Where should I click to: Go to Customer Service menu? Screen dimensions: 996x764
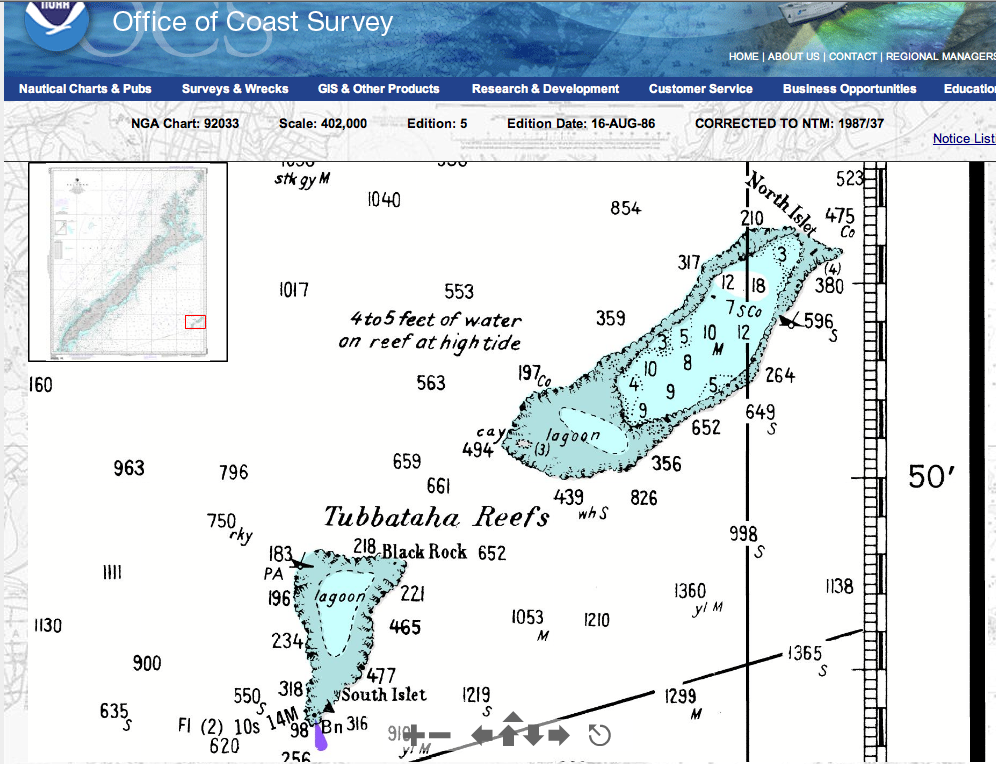point(701,89)
